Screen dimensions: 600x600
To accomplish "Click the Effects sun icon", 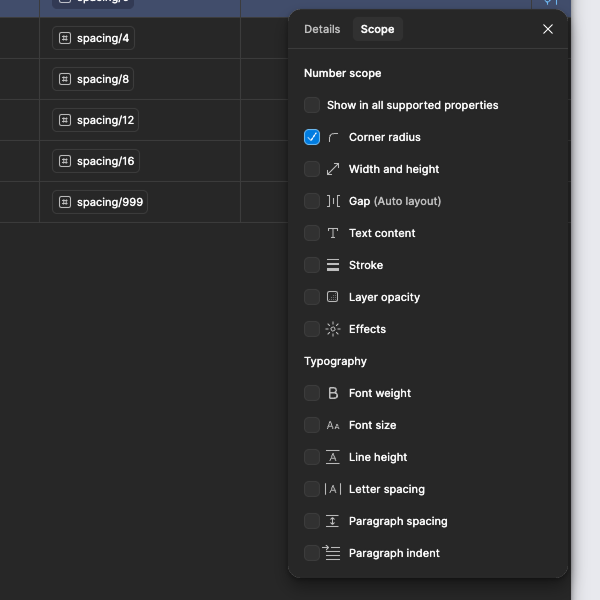I will click(x=333, y=329).
